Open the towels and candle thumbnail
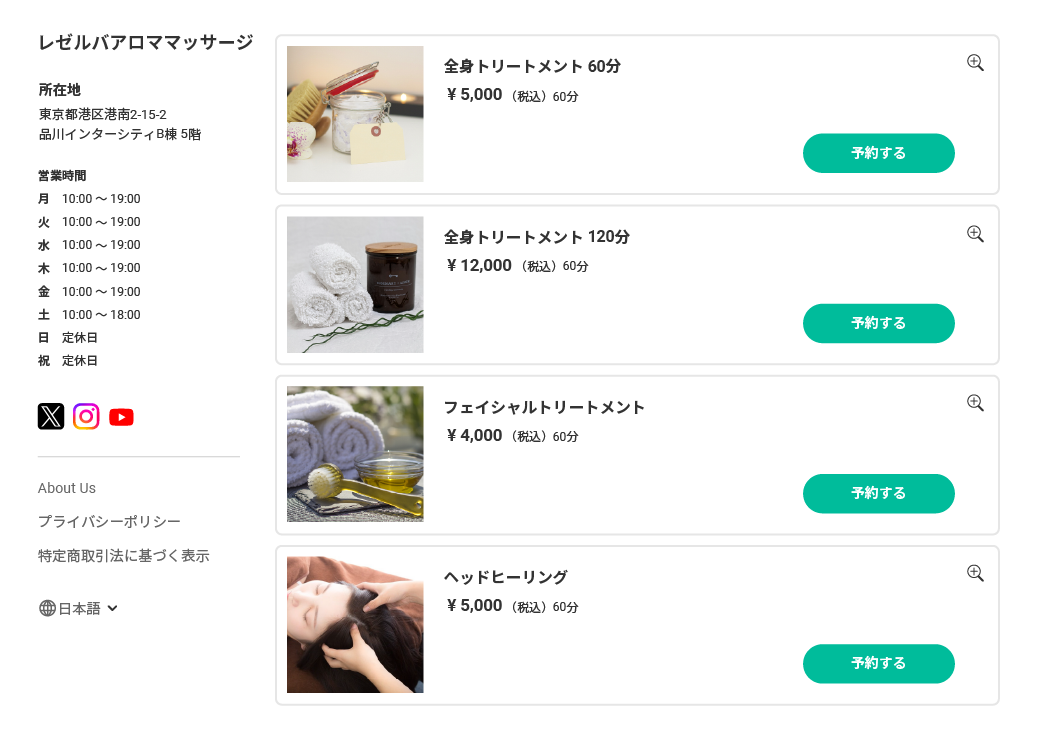 [355, 284]
